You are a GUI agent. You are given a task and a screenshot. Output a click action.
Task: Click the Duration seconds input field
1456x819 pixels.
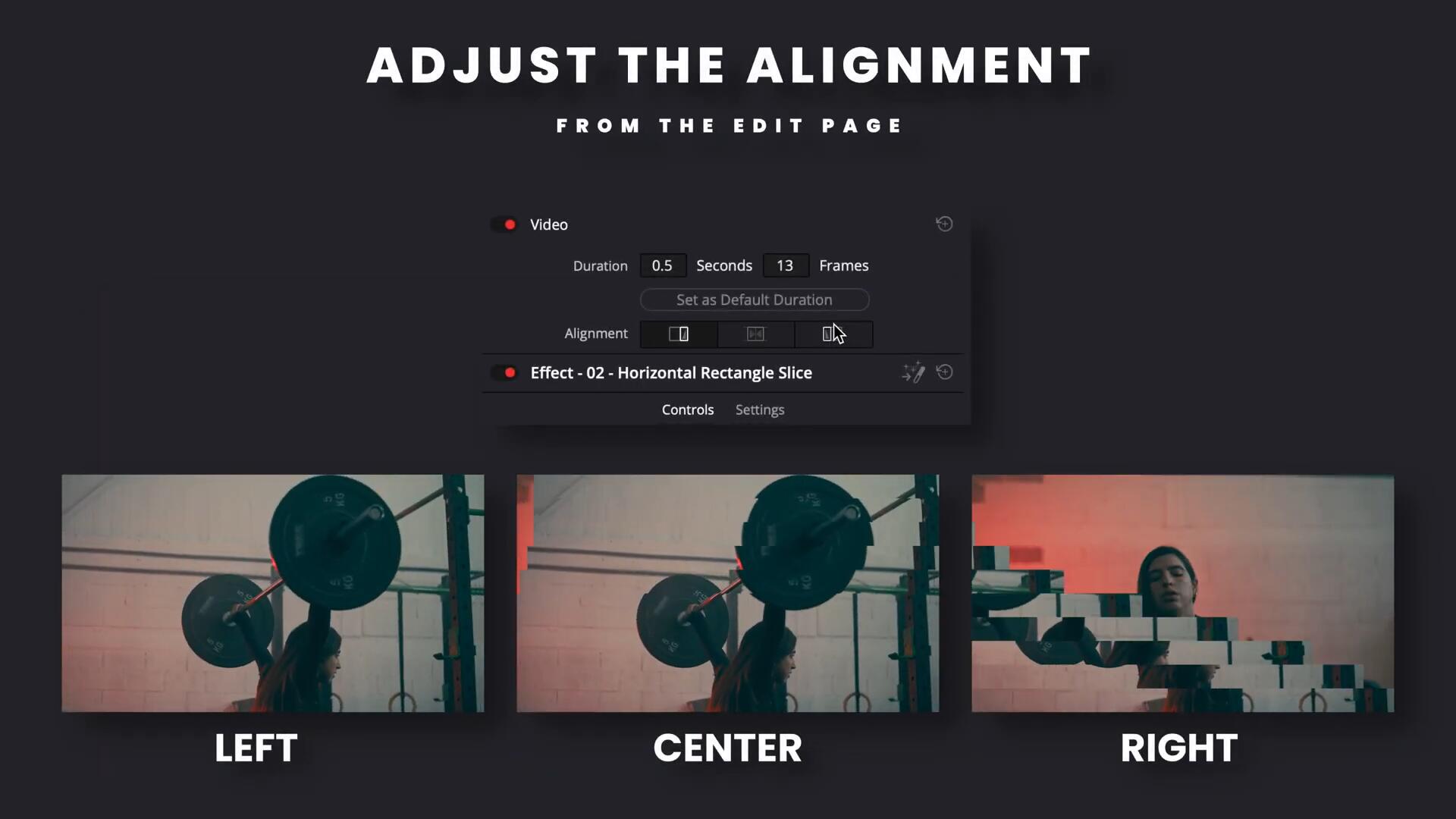click(661, 265)
